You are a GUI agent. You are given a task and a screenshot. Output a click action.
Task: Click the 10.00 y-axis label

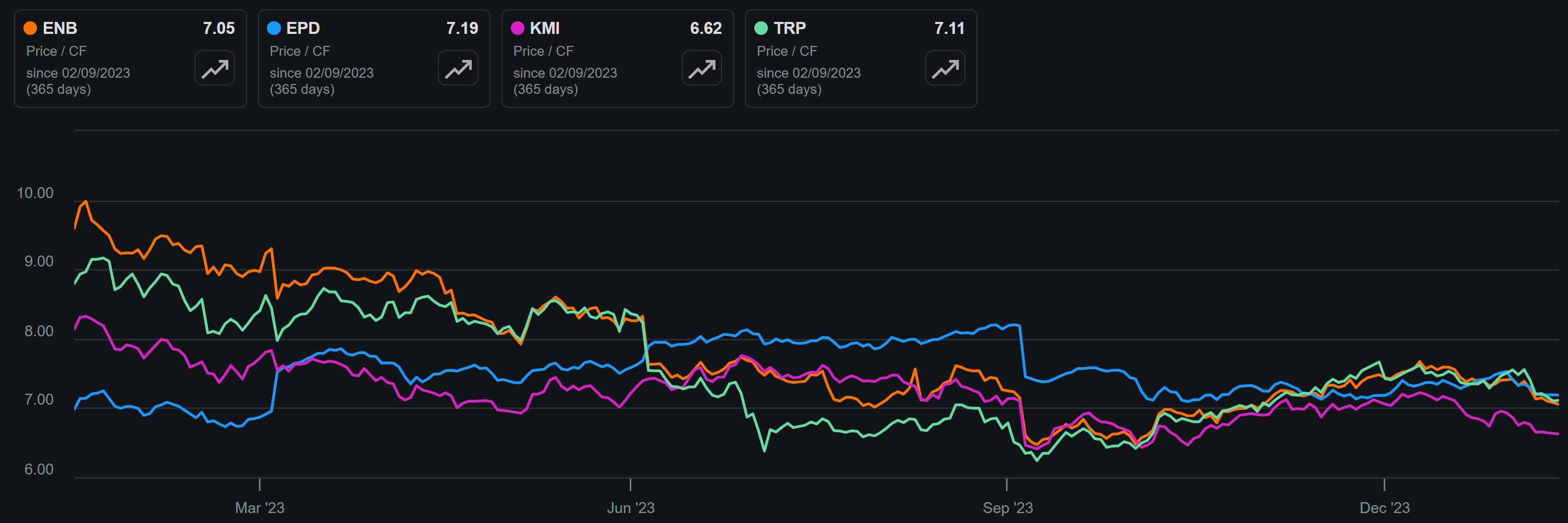[35, 193]
